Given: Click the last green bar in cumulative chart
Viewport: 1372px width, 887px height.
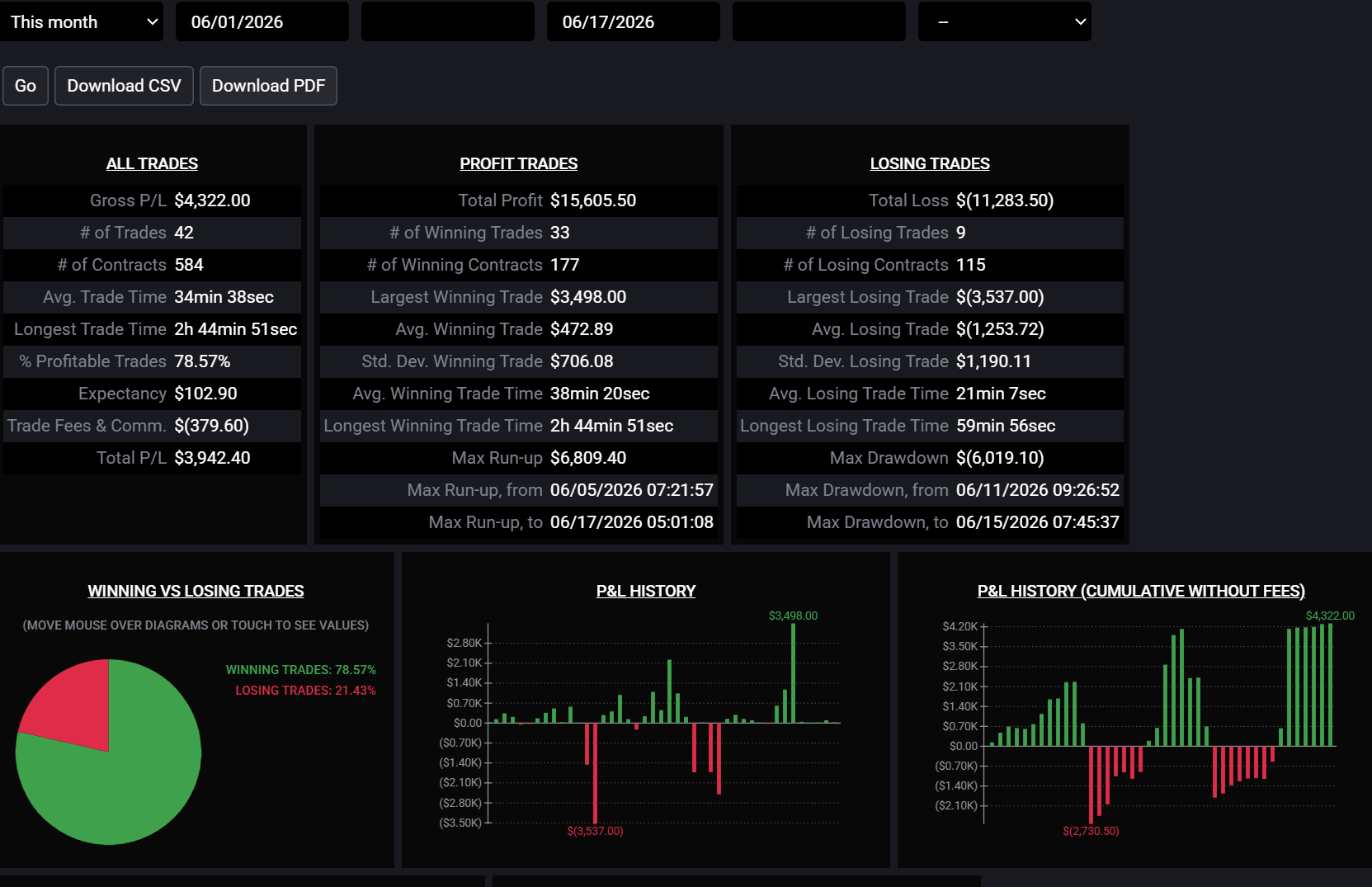Looking at the screenshot, I should [1330, 685].
